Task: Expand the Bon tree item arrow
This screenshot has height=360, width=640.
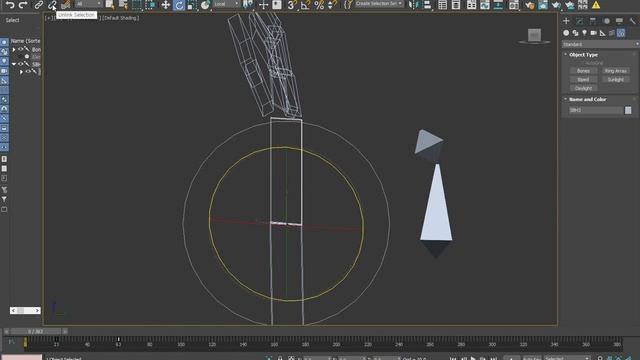Action: coord(14,49)
